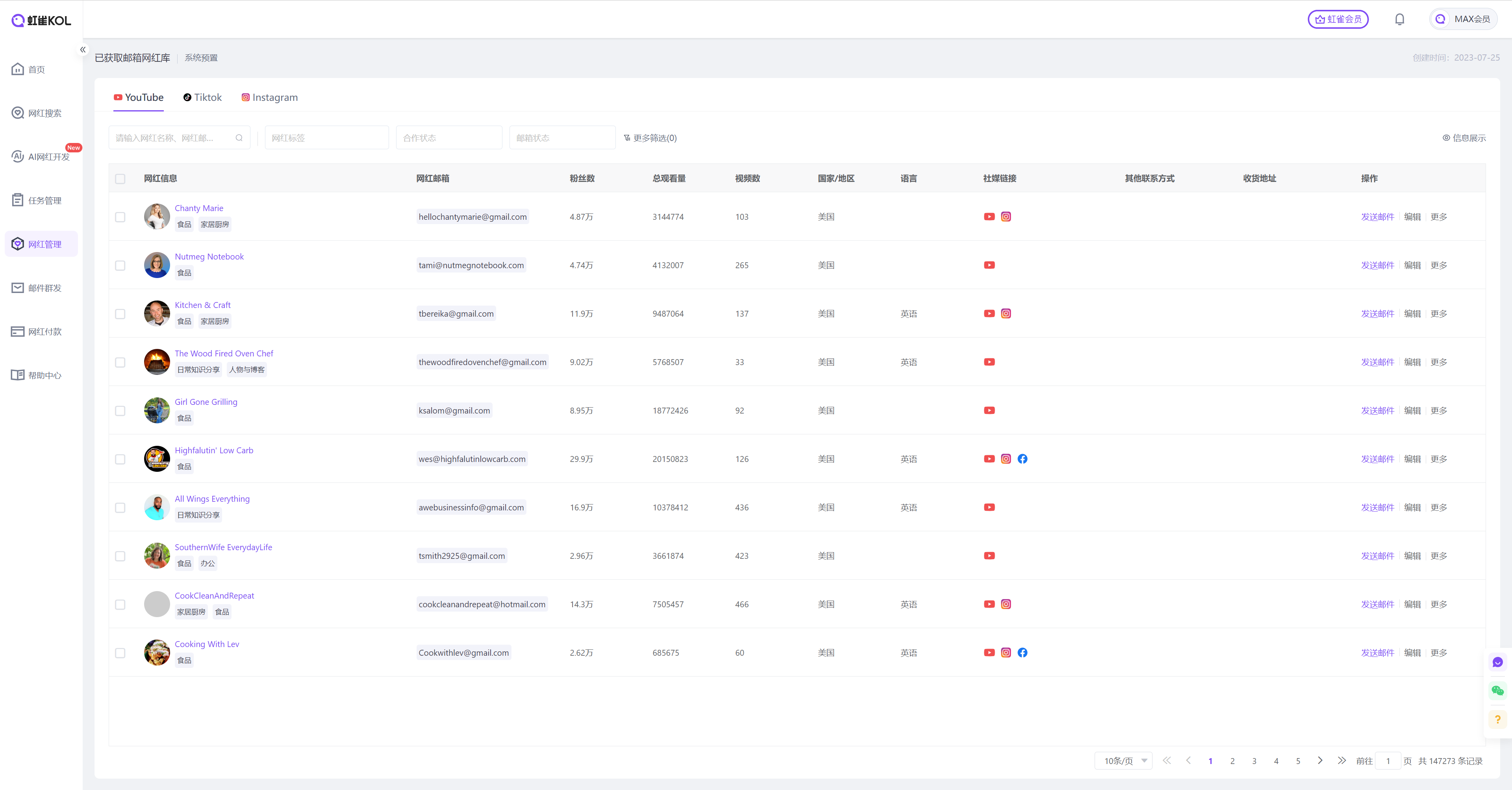Open The Wood Fired Oven Chef YouTube link
The image size is (1512, 790).
pos(989,362)
